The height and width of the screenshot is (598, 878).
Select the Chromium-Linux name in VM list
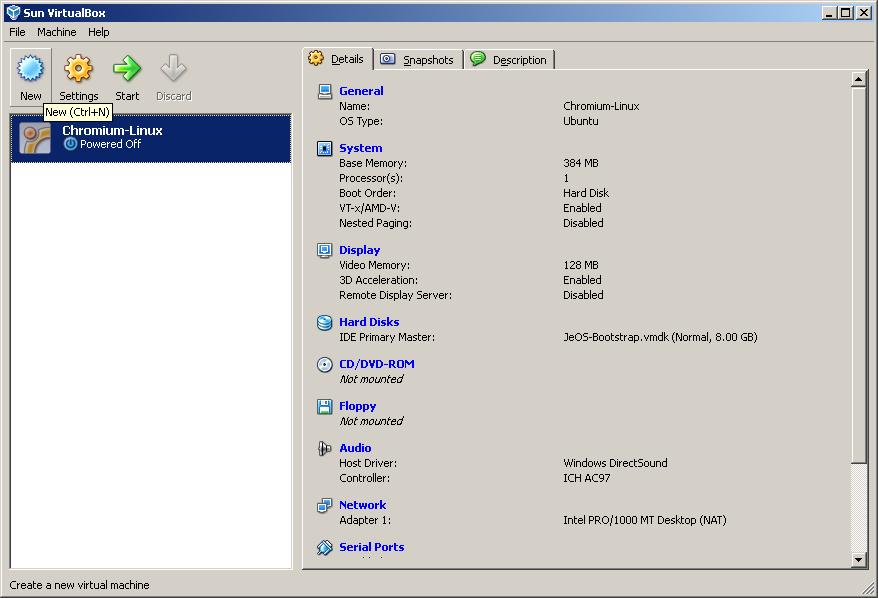click(x=112, y=130)
